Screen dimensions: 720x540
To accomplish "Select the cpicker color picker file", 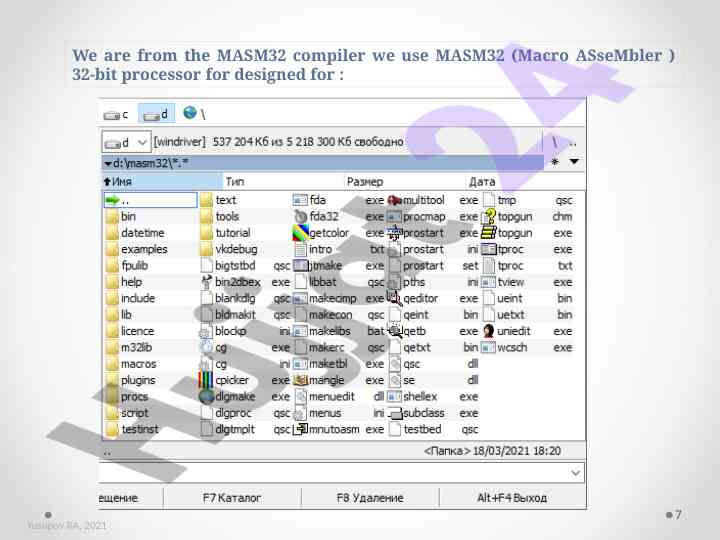I will [x=206, y=380].
